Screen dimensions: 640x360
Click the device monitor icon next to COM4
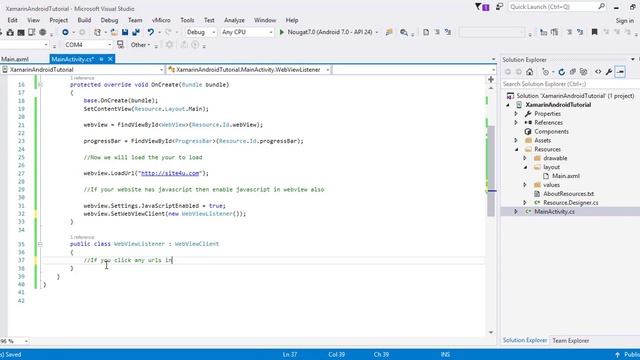pos(120,44)
